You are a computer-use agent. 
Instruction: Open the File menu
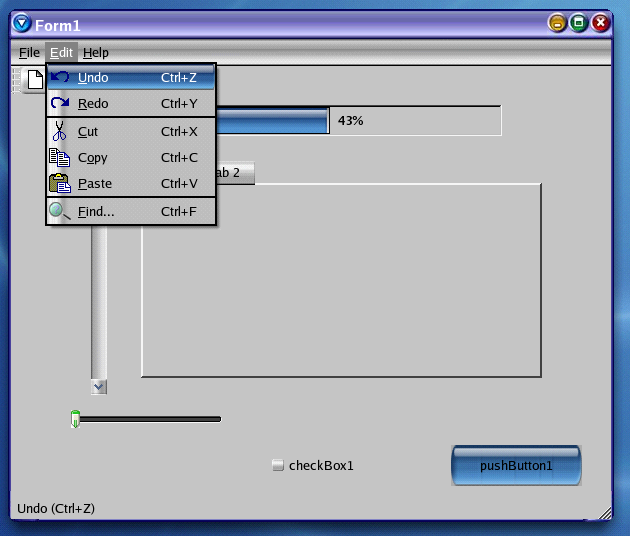[29, 53]
